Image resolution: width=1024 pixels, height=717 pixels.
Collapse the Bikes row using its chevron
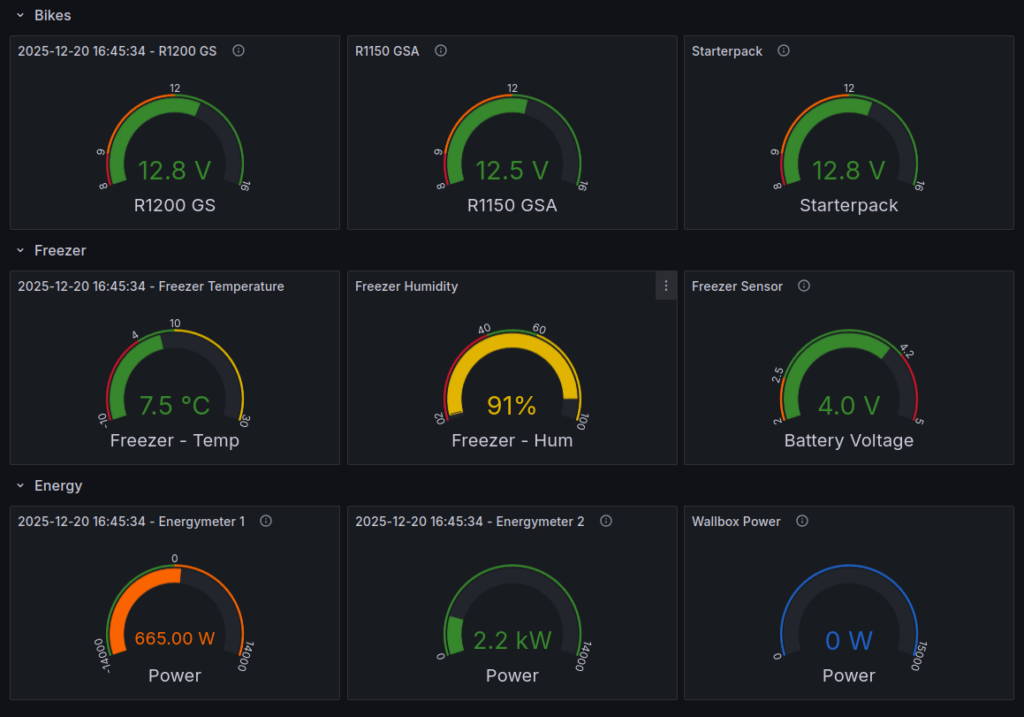point(20,16)
